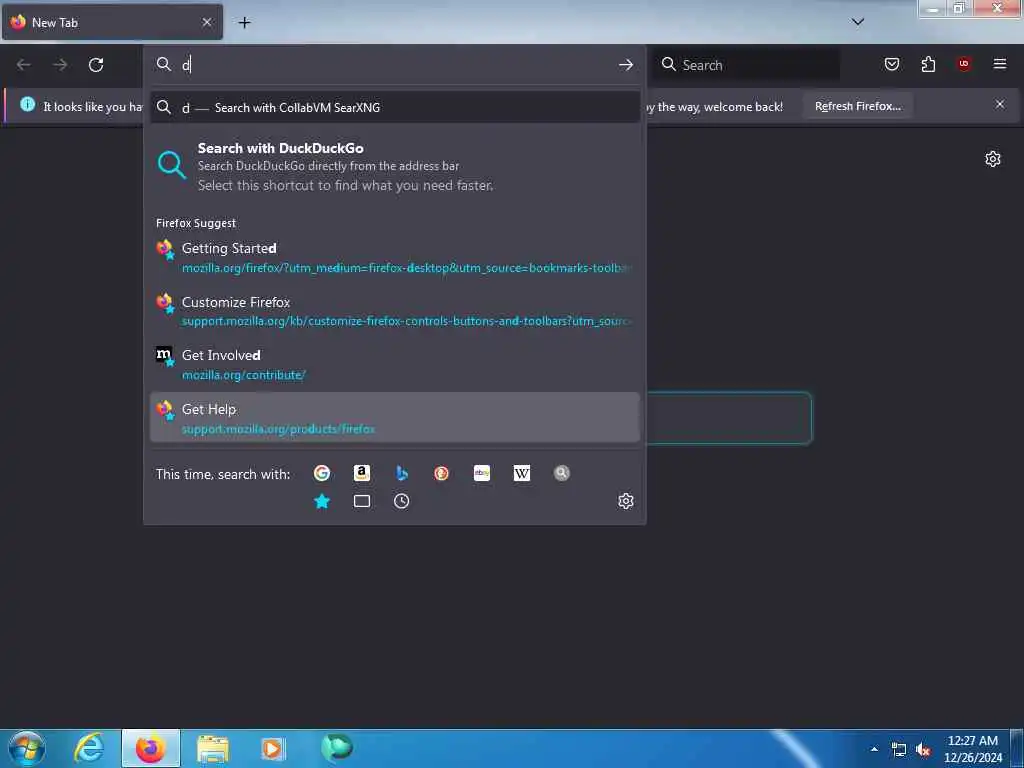Open the taskbar clock and date
The image size is (1024, 768).
[x=973, y=749]
